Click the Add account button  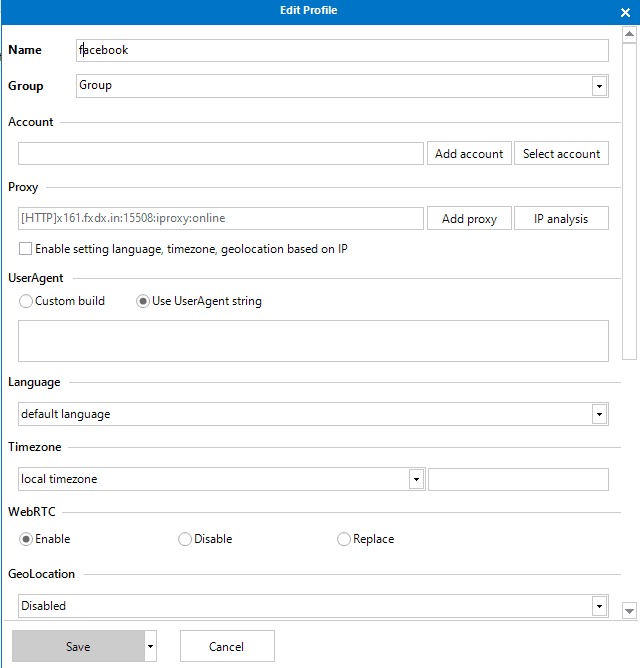(469, 154)
